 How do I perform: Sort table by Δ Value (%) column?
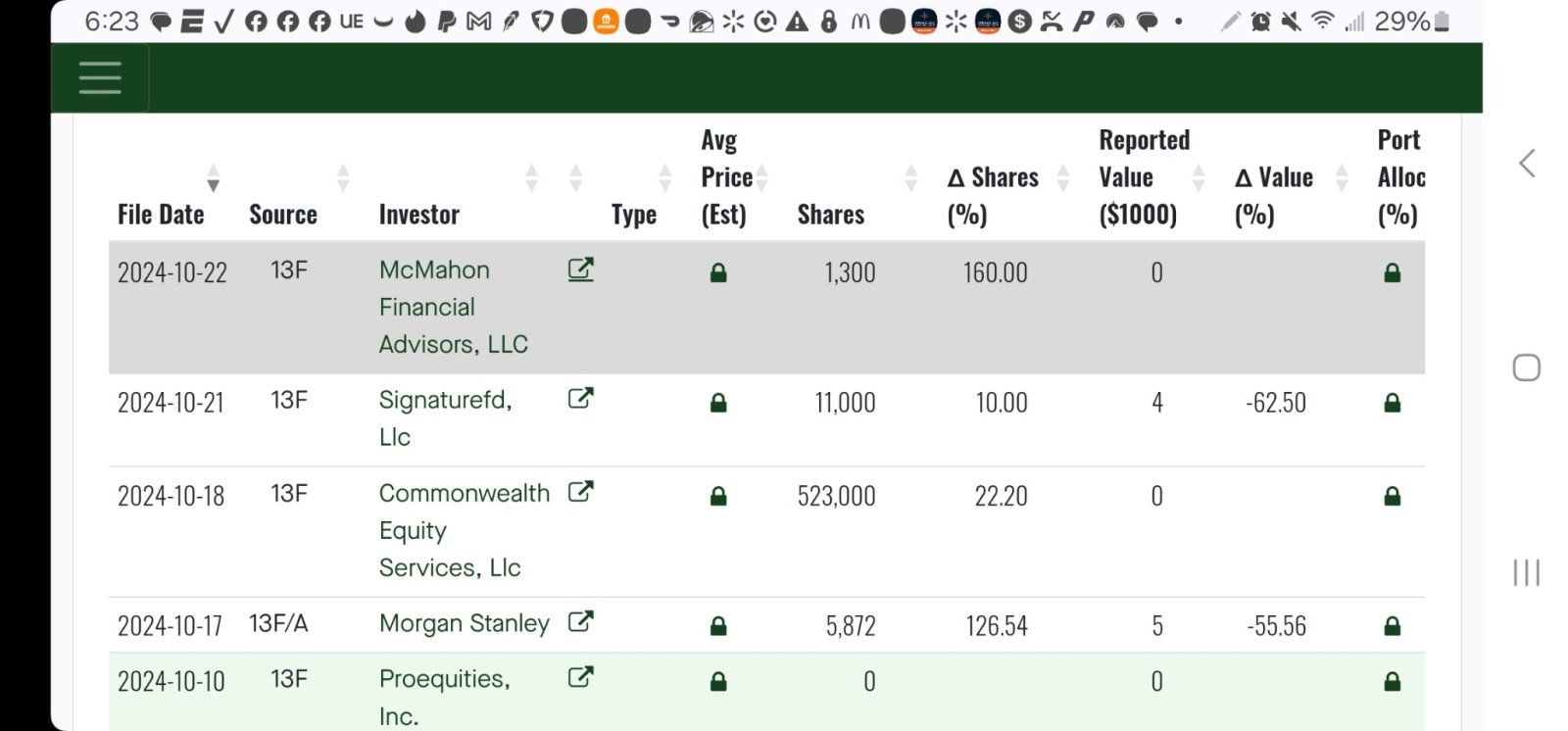pos(1343,177)
